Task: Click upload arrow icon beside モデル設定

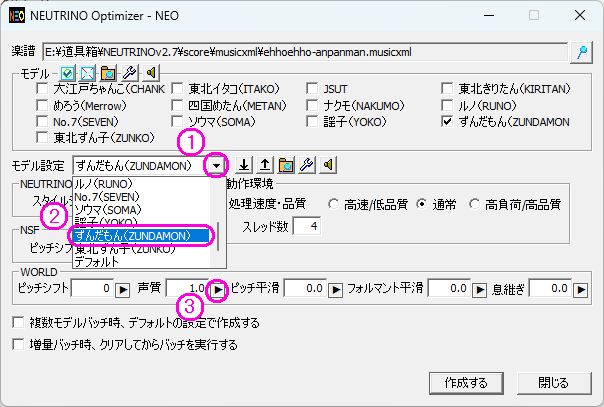Action: pyautogui.click(x=265, y=165)
